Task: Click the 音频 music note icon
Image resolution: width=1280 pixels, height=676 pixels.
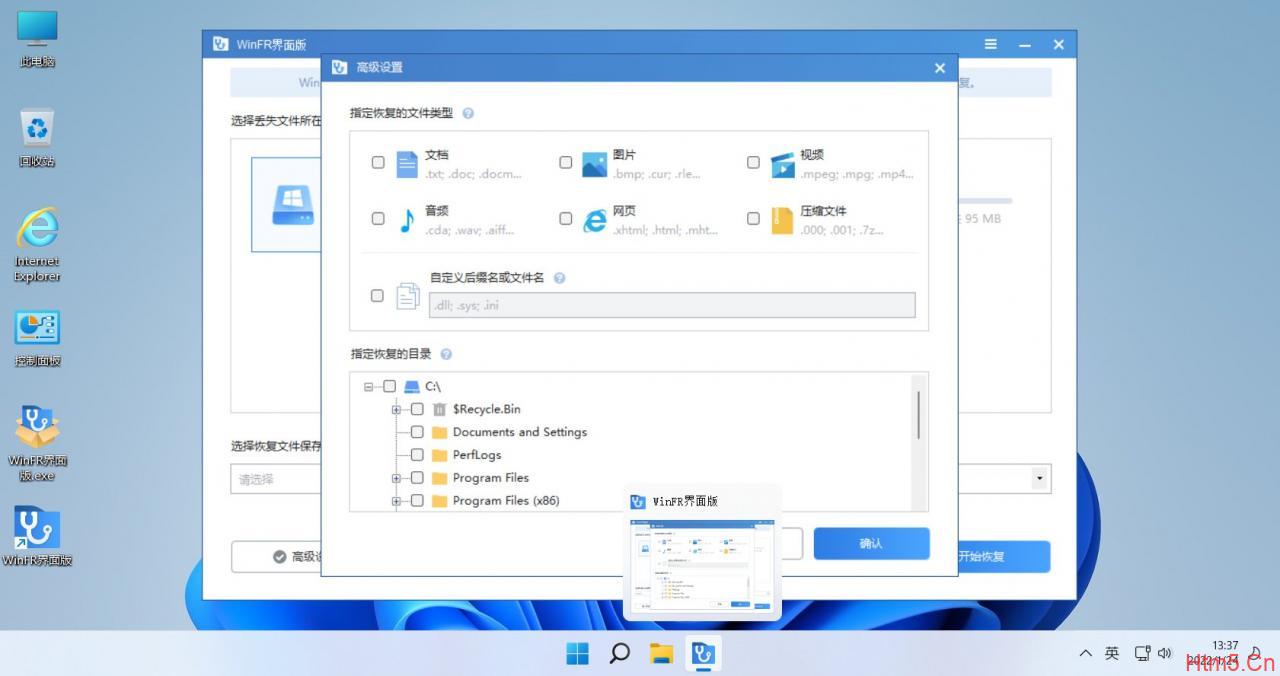Action: tap(407, 220)
